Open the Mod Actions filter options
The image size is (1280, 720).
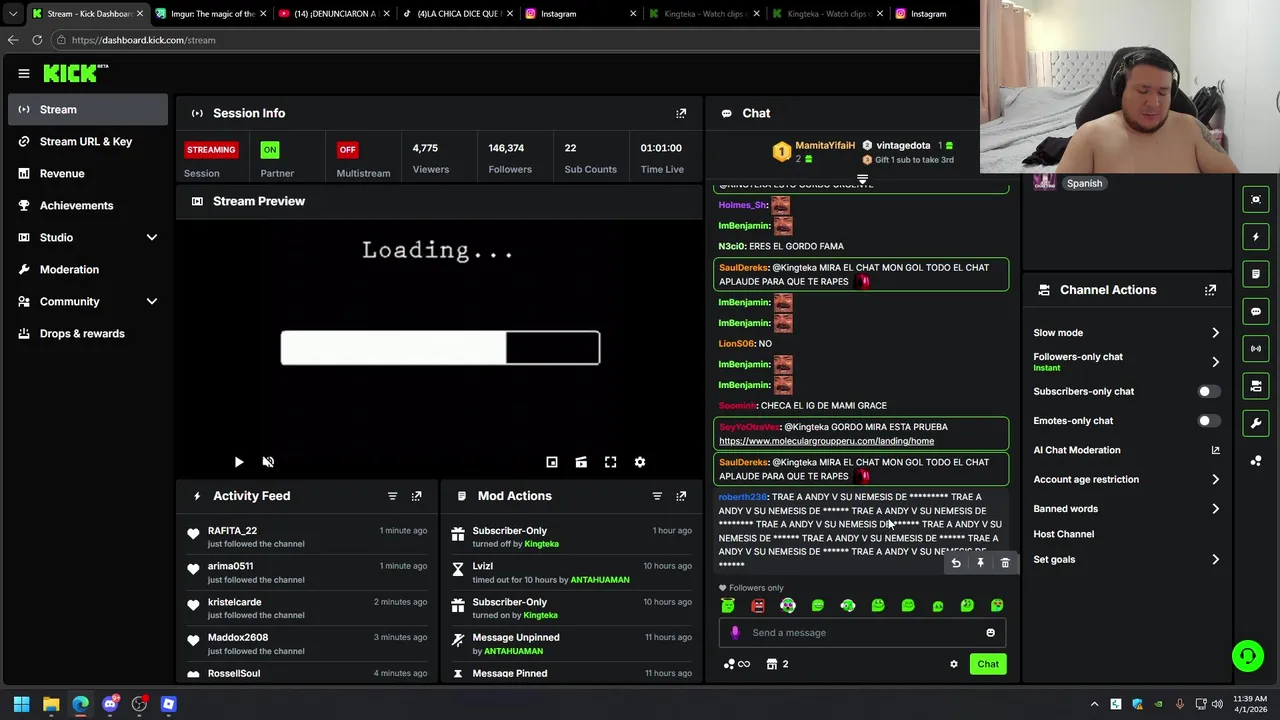(x=657, y=496)
